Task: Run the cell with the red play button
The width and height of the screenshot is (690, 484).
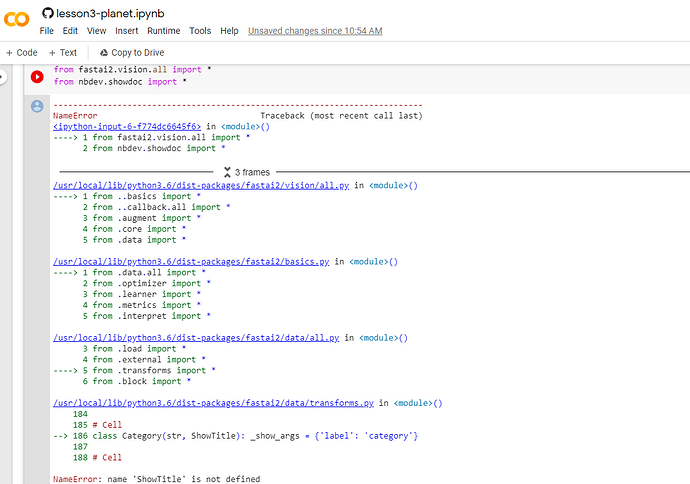Action: tap(37, 77)
